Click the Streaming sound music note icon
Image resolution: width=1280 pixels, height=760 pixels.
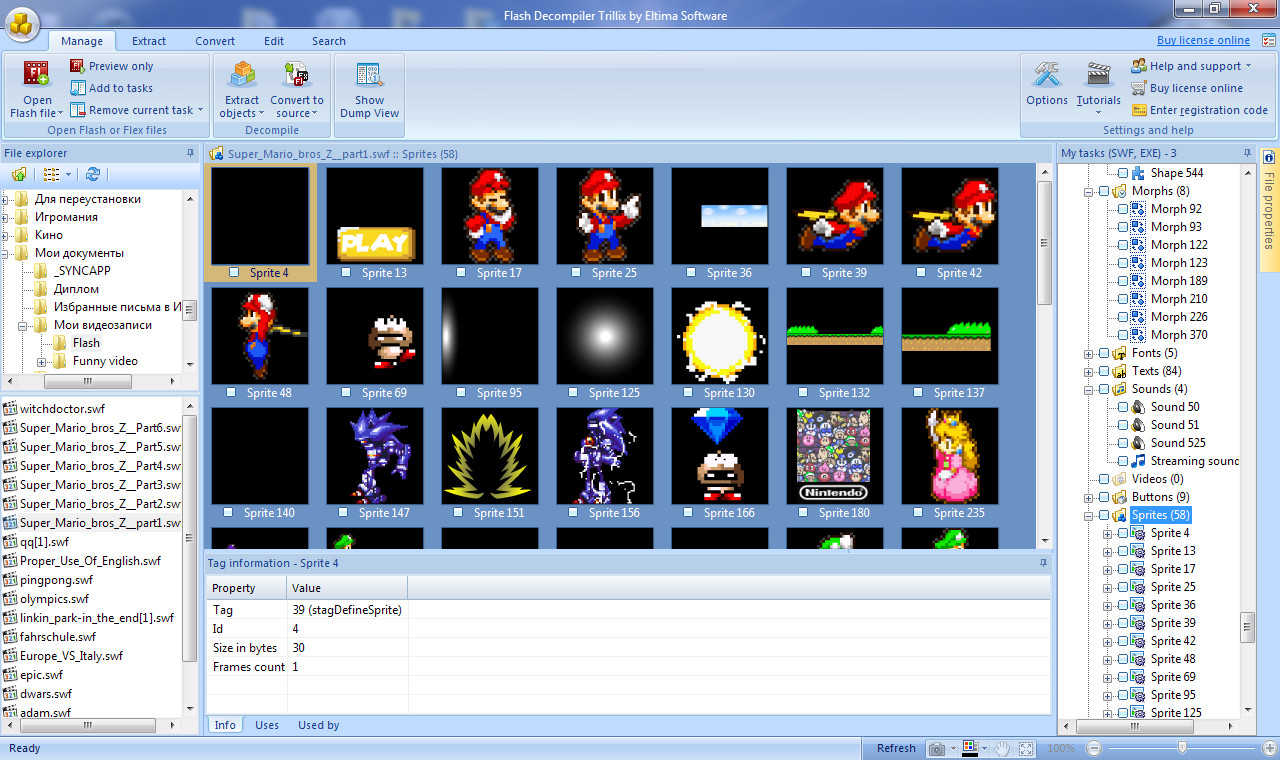pyautogui.click(x=1138, y=461)
